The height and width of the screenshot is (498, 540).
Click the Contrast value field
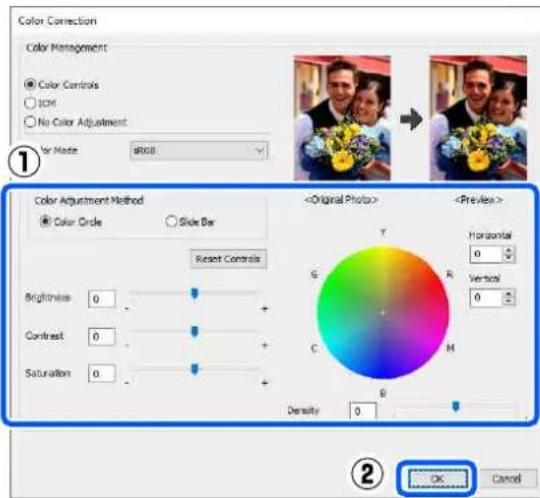(102, 336)
